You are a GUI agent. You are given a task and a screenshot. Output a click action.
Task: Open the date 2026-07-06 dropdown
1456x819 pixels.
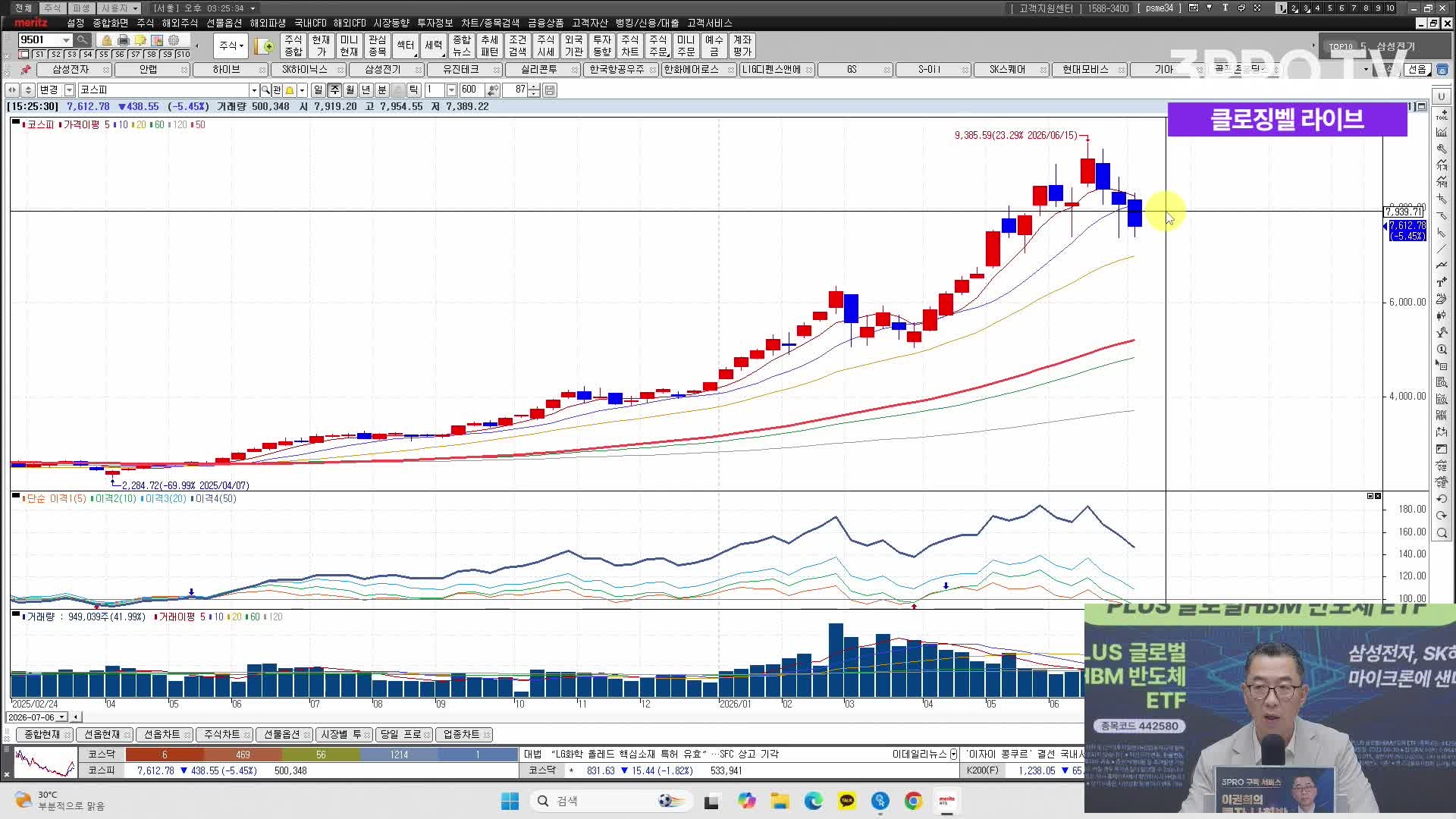[62, 717]
